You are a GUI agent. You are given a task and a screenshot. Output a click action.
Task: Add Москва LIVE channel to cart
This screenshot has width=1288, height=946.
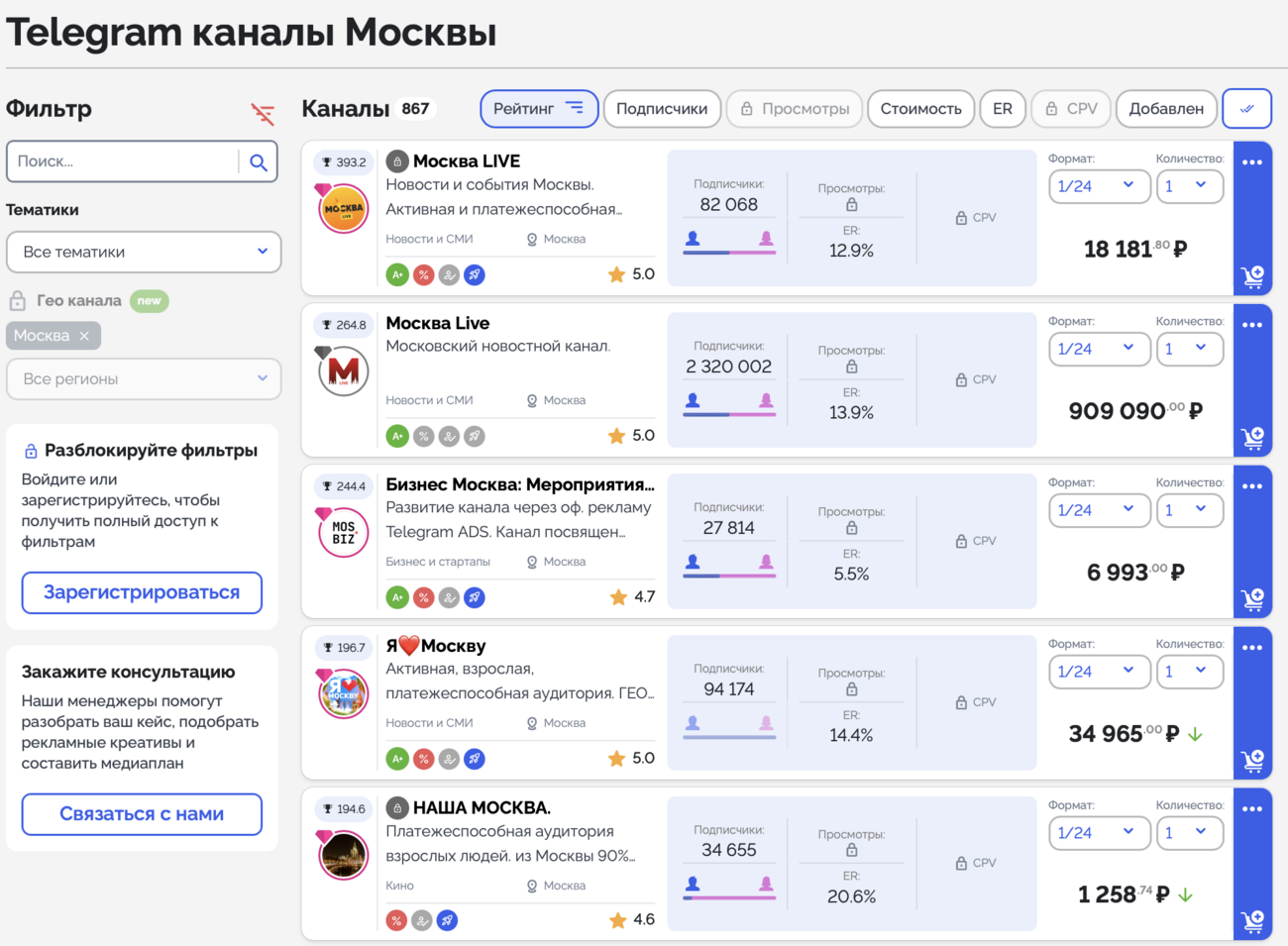[1252, 276]
